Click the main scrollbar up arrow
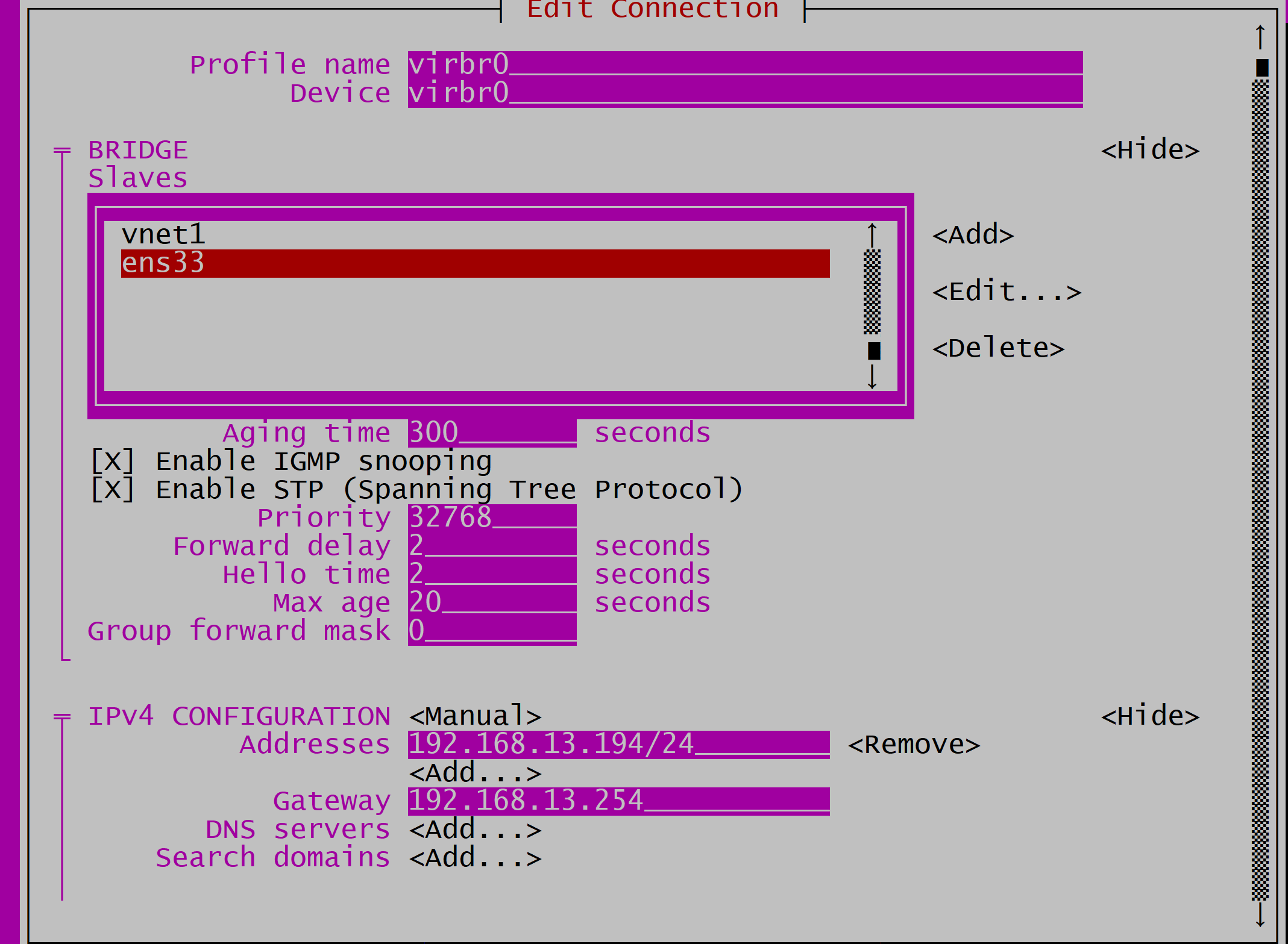Screen dimensions: 1288x944 (x=1260, y=37)
